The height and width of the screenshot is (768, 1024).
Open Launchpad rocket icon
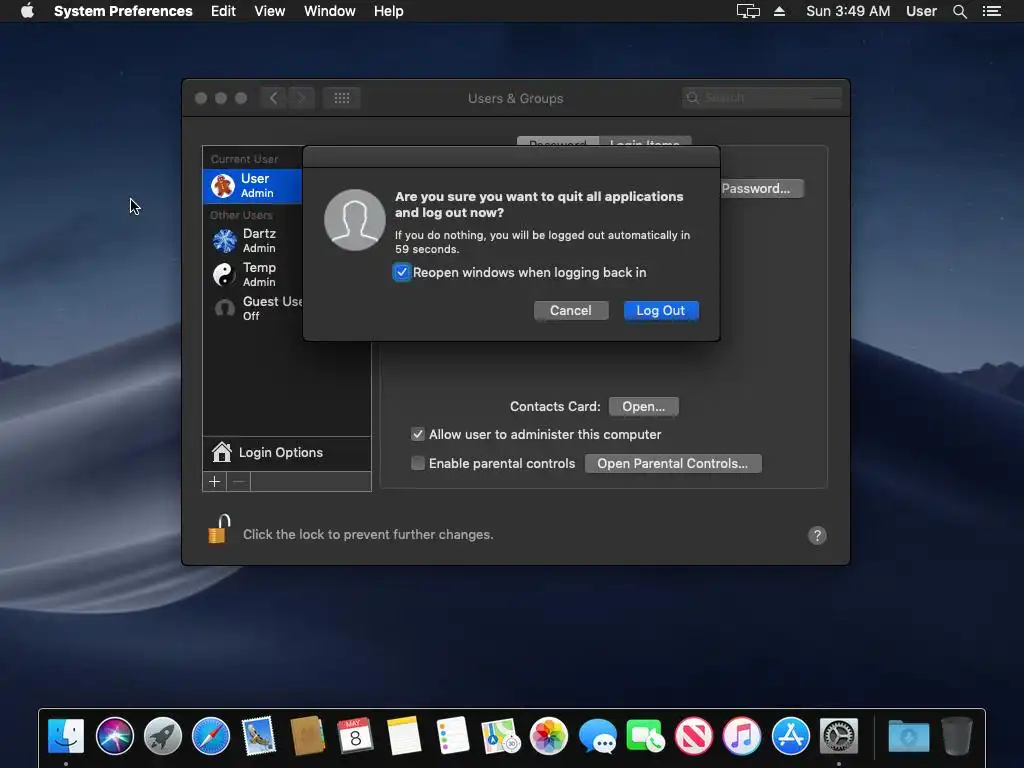click(163, 736)
